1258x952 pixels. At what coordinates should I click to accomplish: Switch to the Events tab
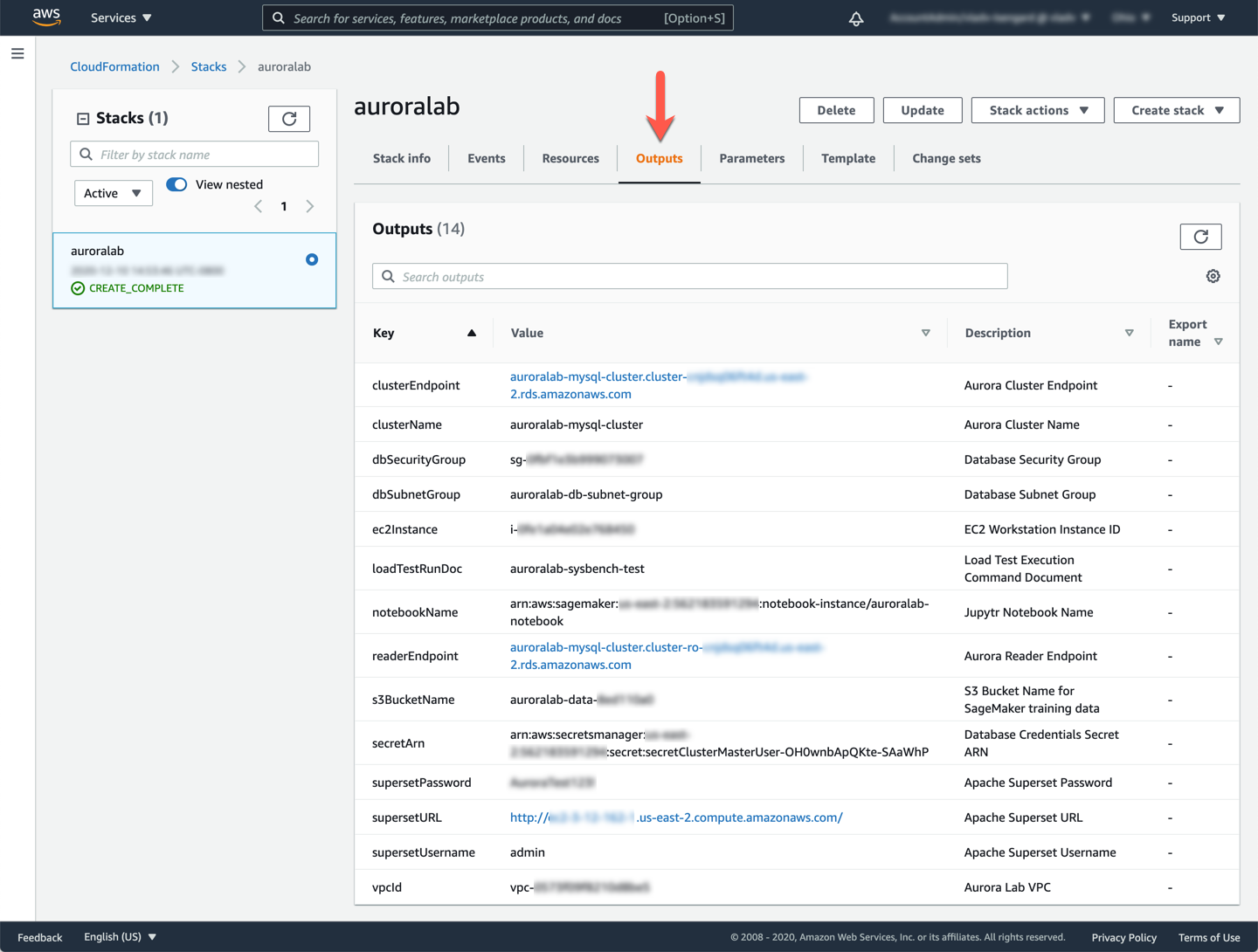tap(486, 158)
